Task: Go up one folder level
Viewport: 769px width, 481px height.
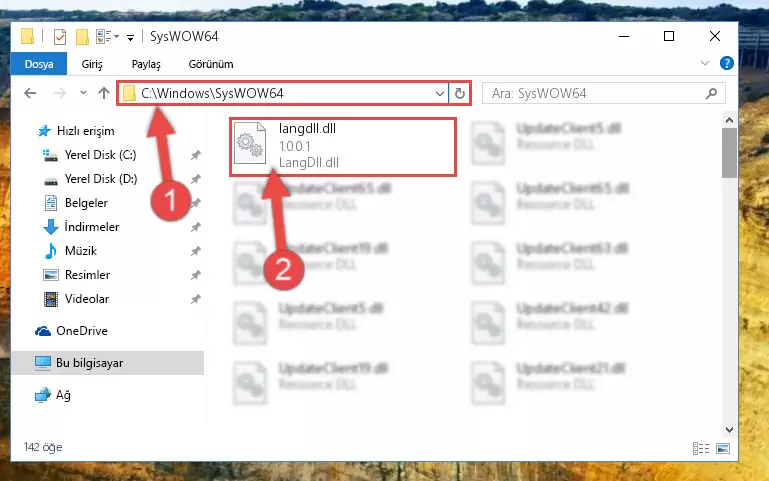Action: point(103,93)
